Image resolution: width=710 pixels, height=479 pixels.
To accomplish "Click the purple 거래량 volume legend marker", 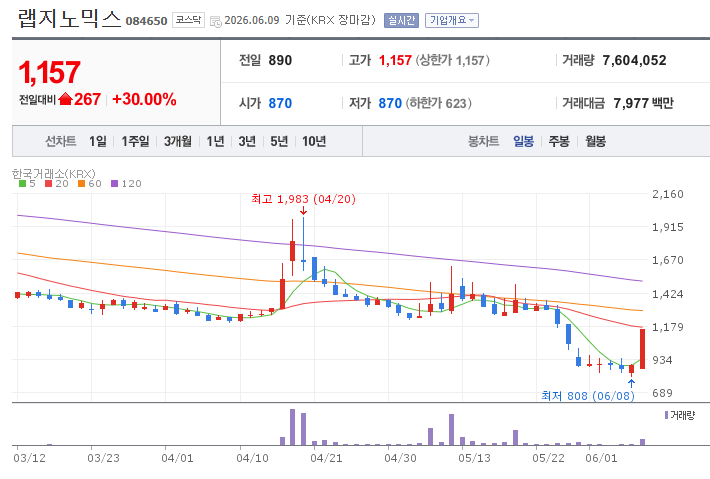I will (x=667, y=415).
